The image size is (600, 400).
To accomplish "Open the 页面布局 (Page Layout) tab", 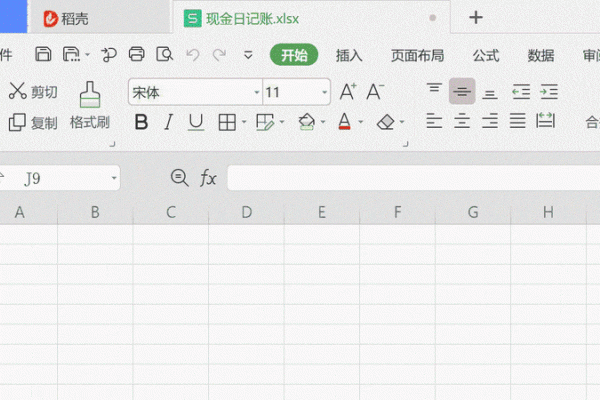I will [417, 56].
